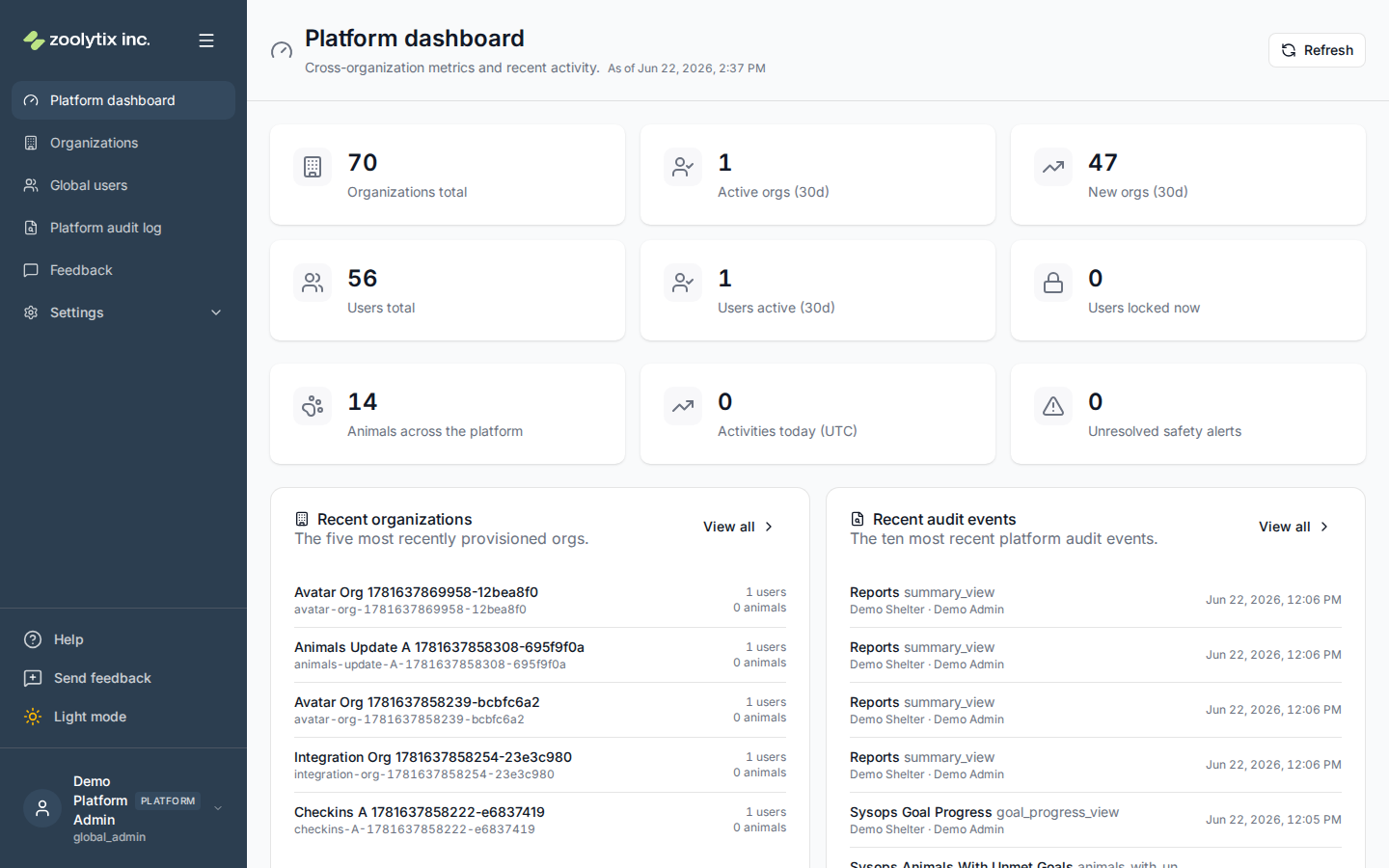Click the Feedback speech bubble icon
This screenshot has height=868, width=1389.
coord(31,270)
